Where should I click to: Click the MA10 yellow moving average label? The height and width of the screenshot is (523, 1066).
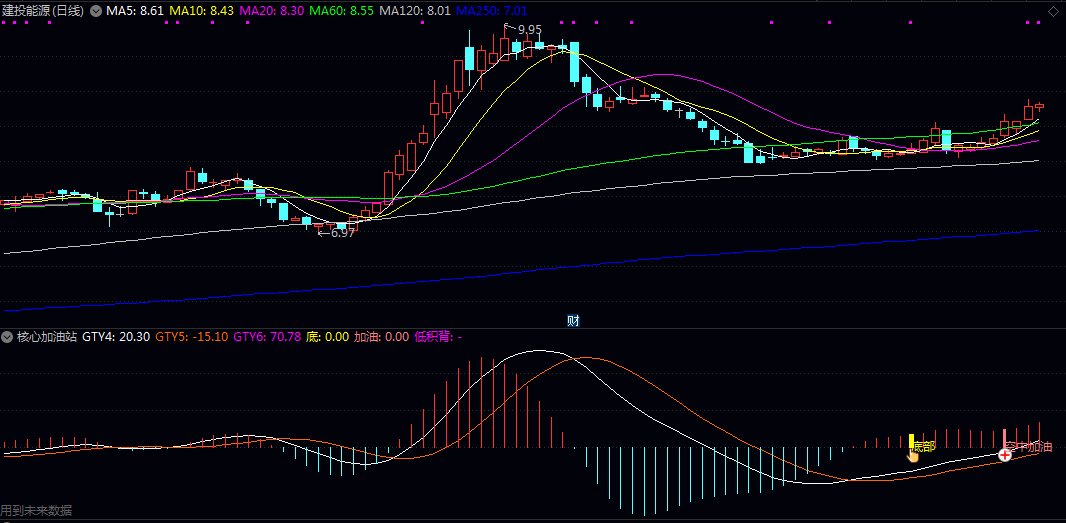pos(202,10)
